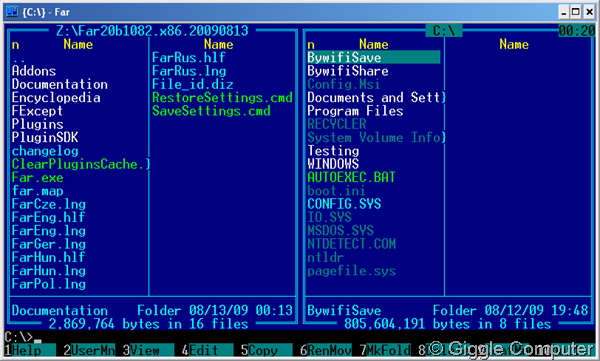Image resolution: width=600 pixels, height=361 pixels.
Task: Select the FarRus.hlf file
Action: point(189,57)
